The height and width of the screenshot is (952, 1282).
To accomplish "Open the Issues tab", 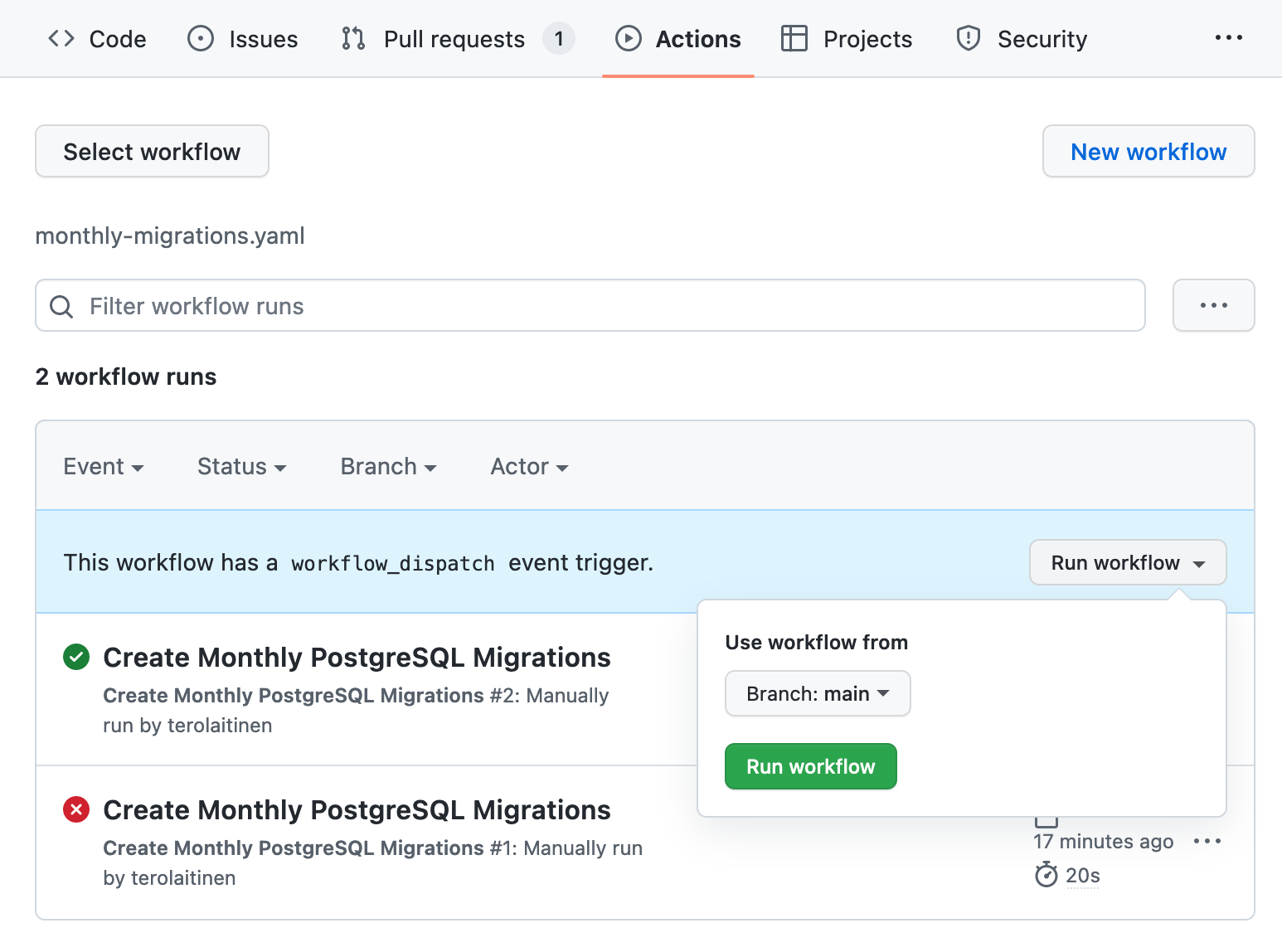I will tap(243, 39).
